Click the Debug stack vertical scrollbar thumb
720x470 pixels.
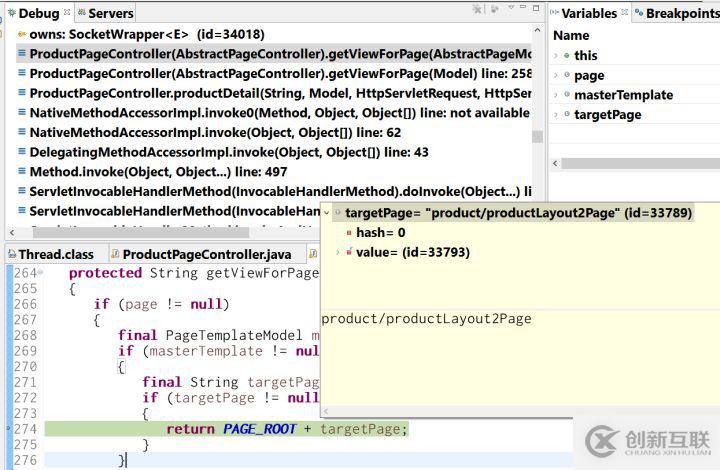pos(537,137)
